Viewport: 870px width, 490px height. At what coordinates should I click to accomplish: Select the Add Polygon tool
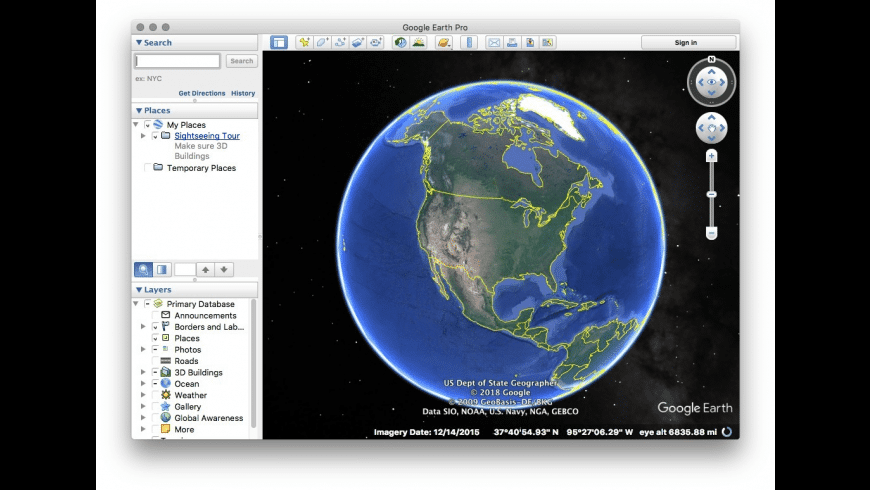pos(322,42)
